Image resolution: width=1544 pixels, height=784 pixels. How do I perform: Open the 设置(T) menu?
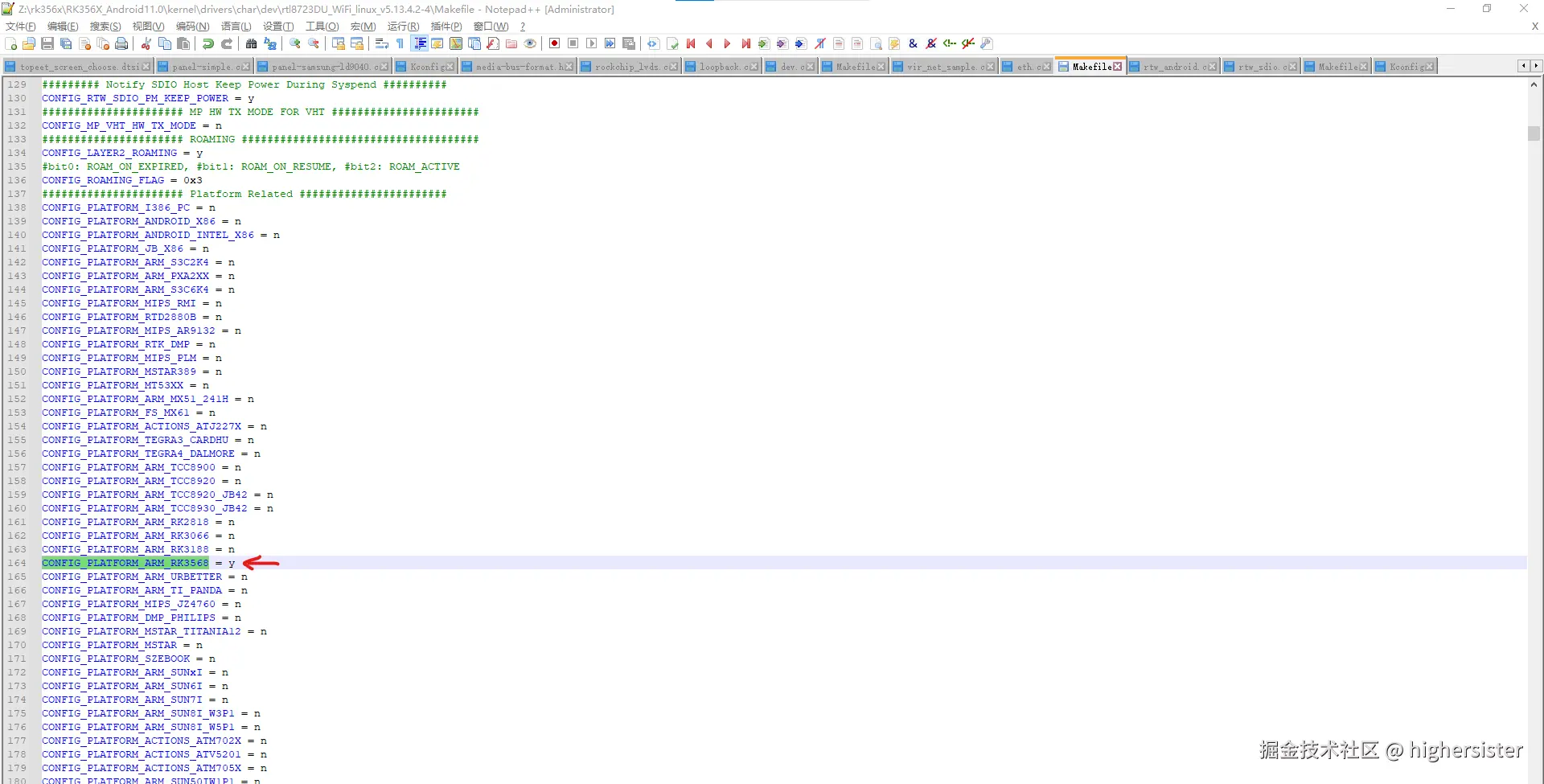click(x=278, y=27)
